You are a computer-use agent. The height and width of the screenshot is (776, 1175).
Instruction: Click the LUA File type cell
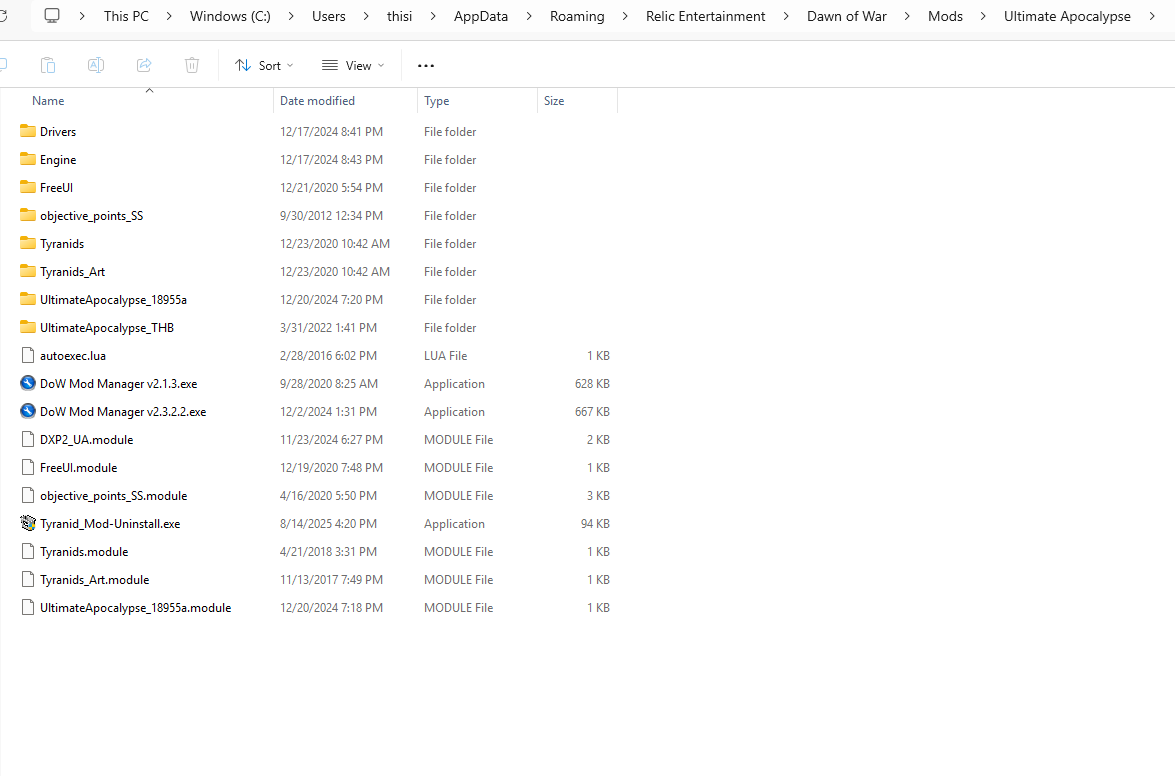(x=445, y=356)
